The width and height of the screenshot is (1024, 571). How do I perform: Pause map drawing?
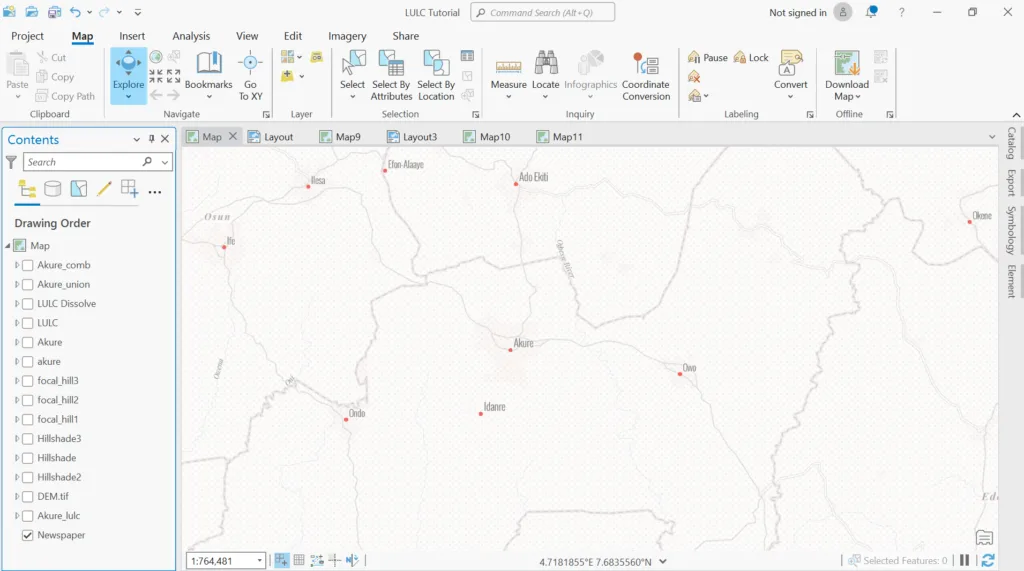click(x=965, y=560)
